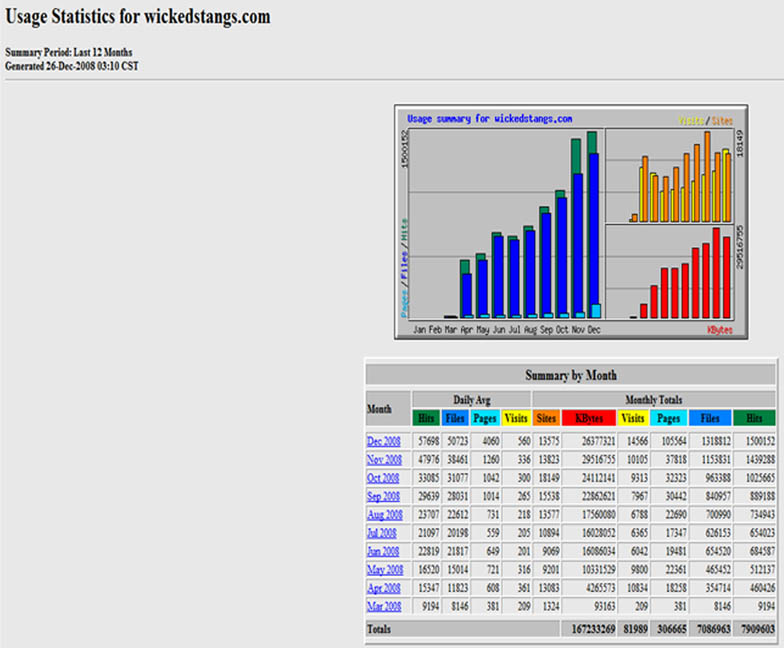
Task: Click the Totals row label
Action: tap(379, 629)
